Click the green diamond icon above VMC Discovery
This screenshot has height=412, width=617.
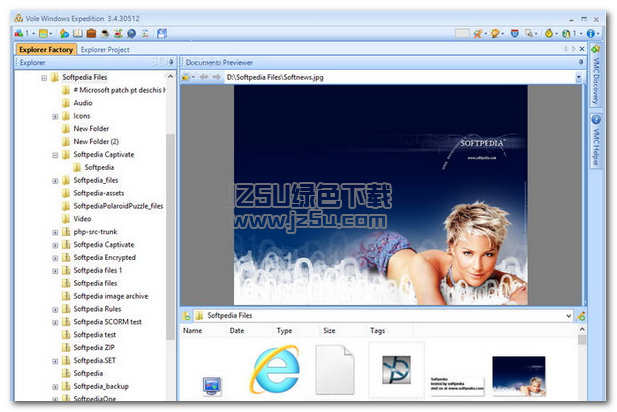596,49
